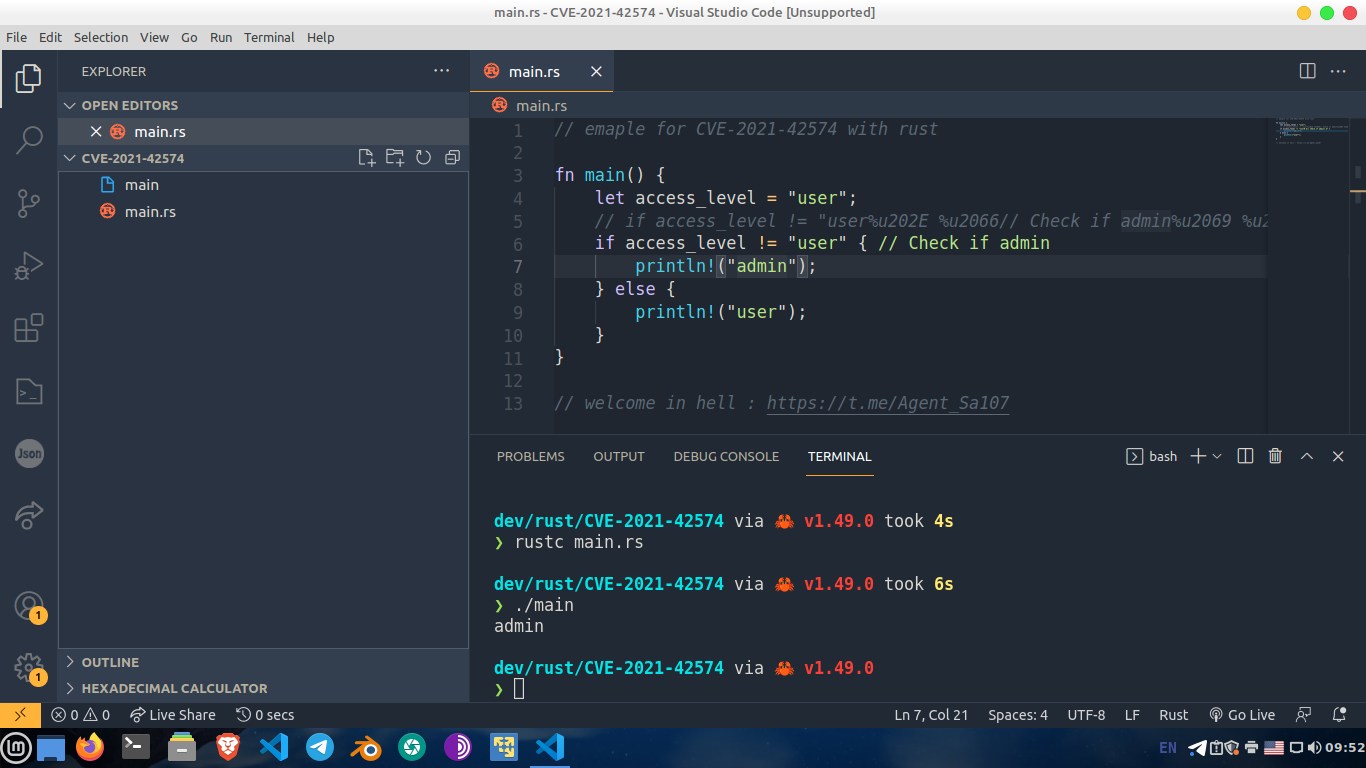
Task: Close main.rs in Open Editors list
Action: (96, 132)
